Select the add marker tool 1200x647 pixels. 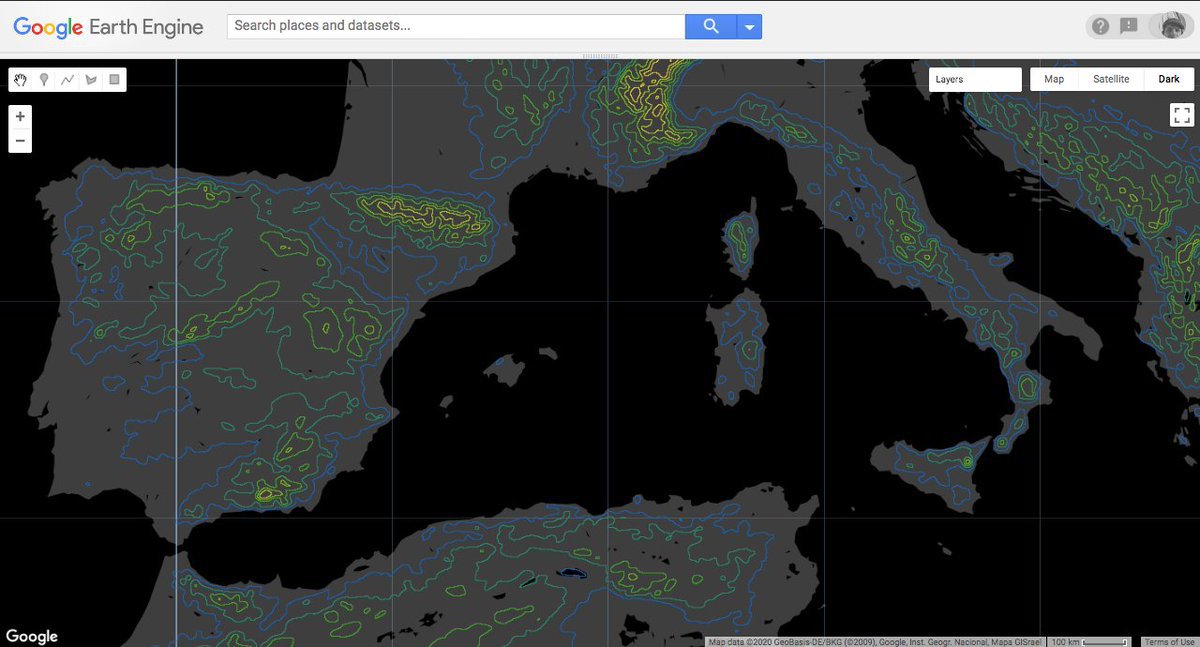(x=44, y=80)
